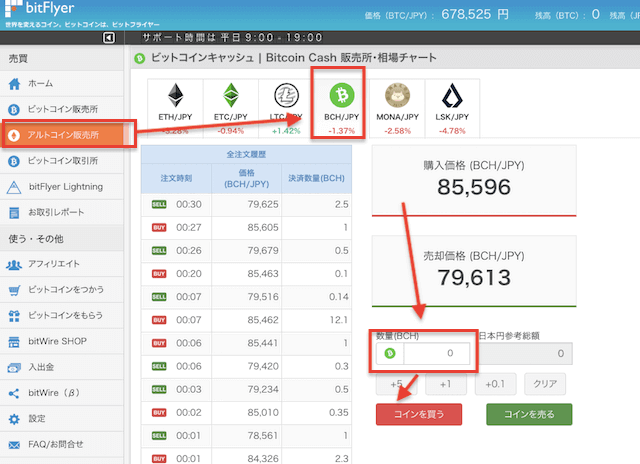The width and height of the screenshot is (640, 464).
Task: Click the +1 quantity button
Action: (446, 384)
